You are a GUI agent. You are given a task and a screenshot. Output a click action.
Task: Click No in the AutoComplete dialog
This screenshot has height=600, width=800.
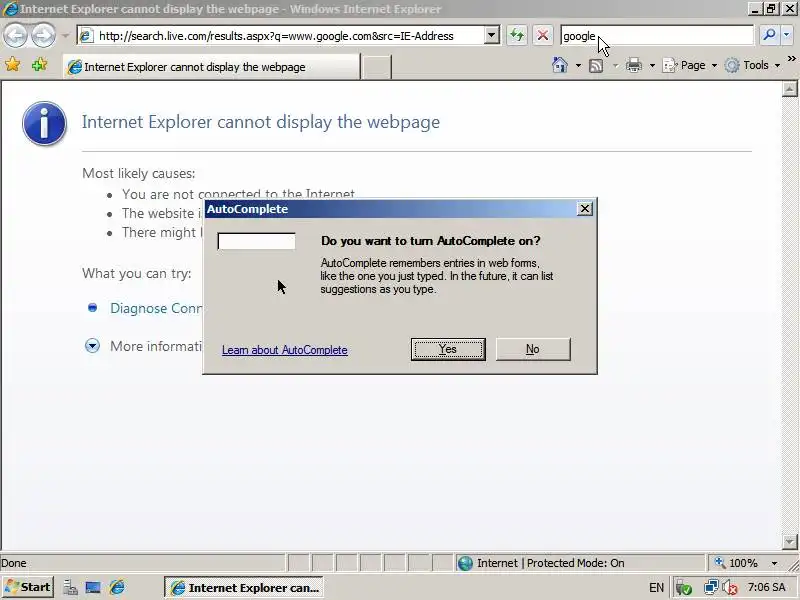pos(533,349)
